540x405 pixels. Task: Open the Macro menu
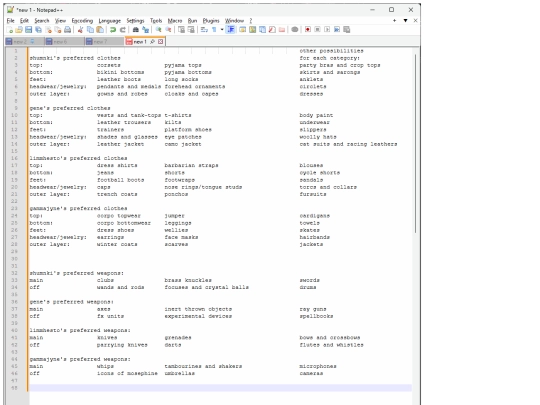click(175, 21)
